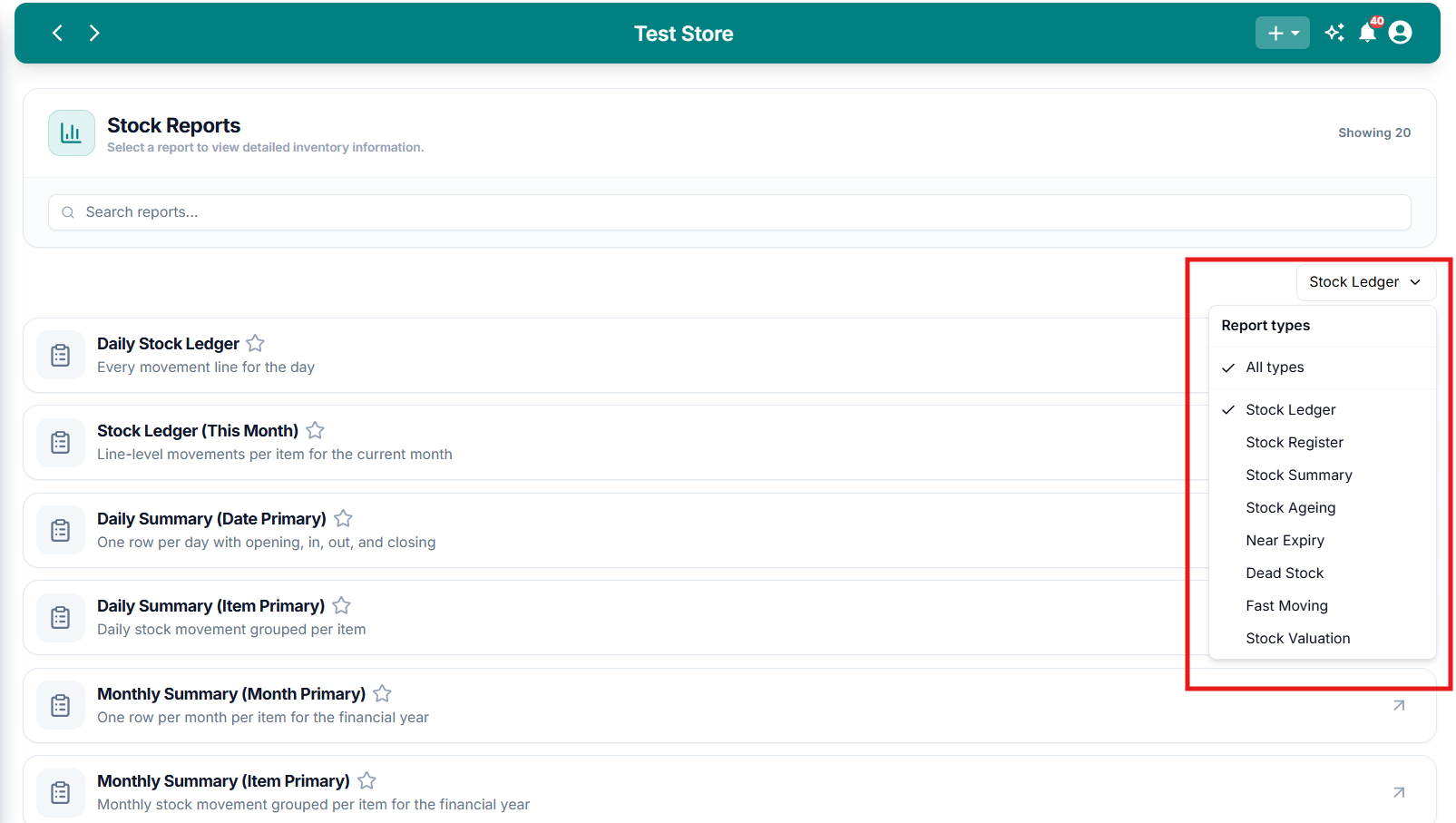The height and width of the screenshot is (823, 1456).
Task: Star the Daily Summary (Date Primary) report
Action: (x=343, y=519)
